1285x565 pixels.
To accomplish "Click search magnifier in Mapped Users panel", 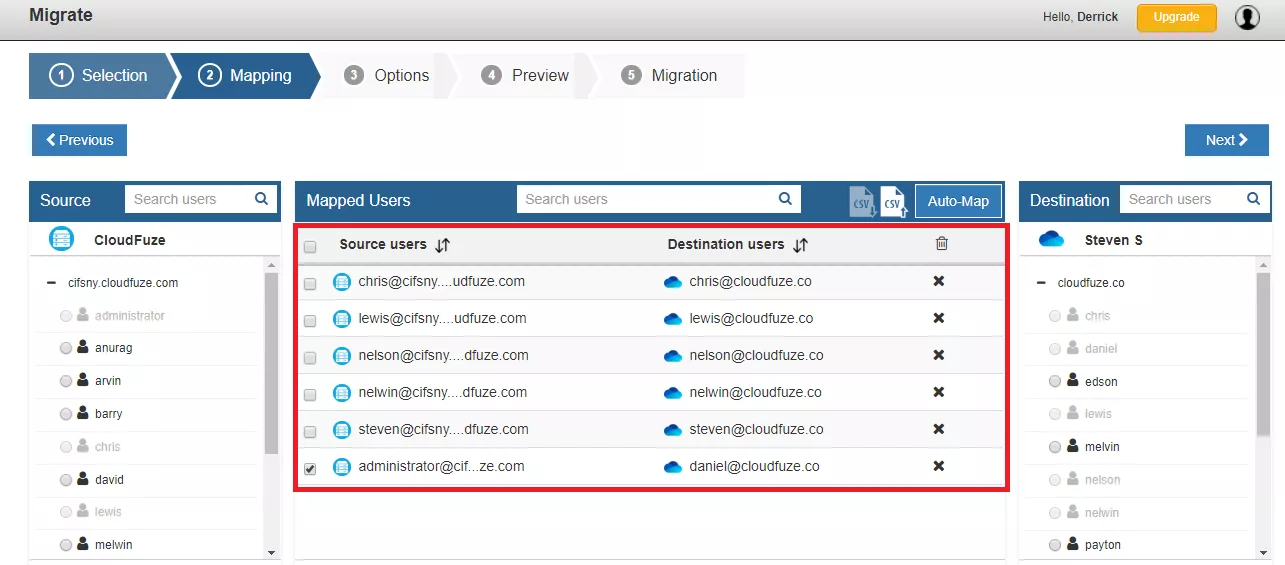I will click(785, 199).
